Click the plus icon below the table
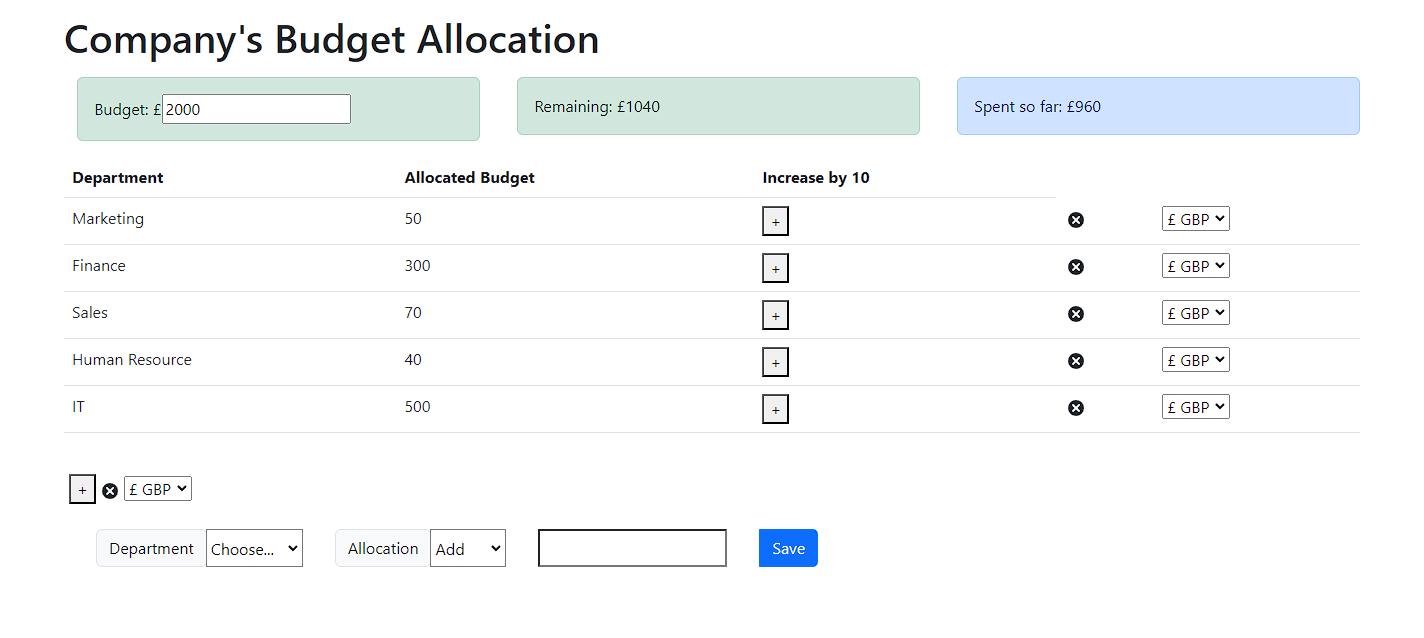 (x=82, y=489)
